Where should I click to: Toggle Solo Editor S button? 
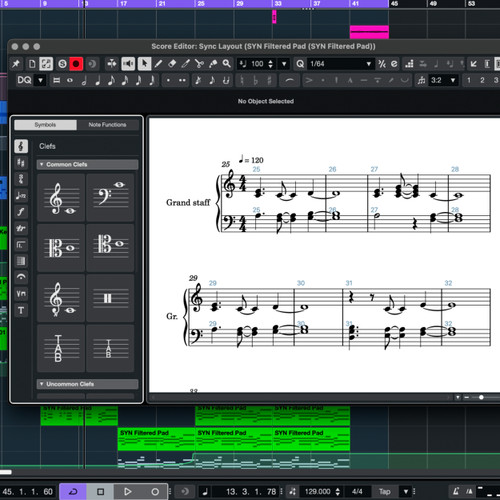(62, 64)
